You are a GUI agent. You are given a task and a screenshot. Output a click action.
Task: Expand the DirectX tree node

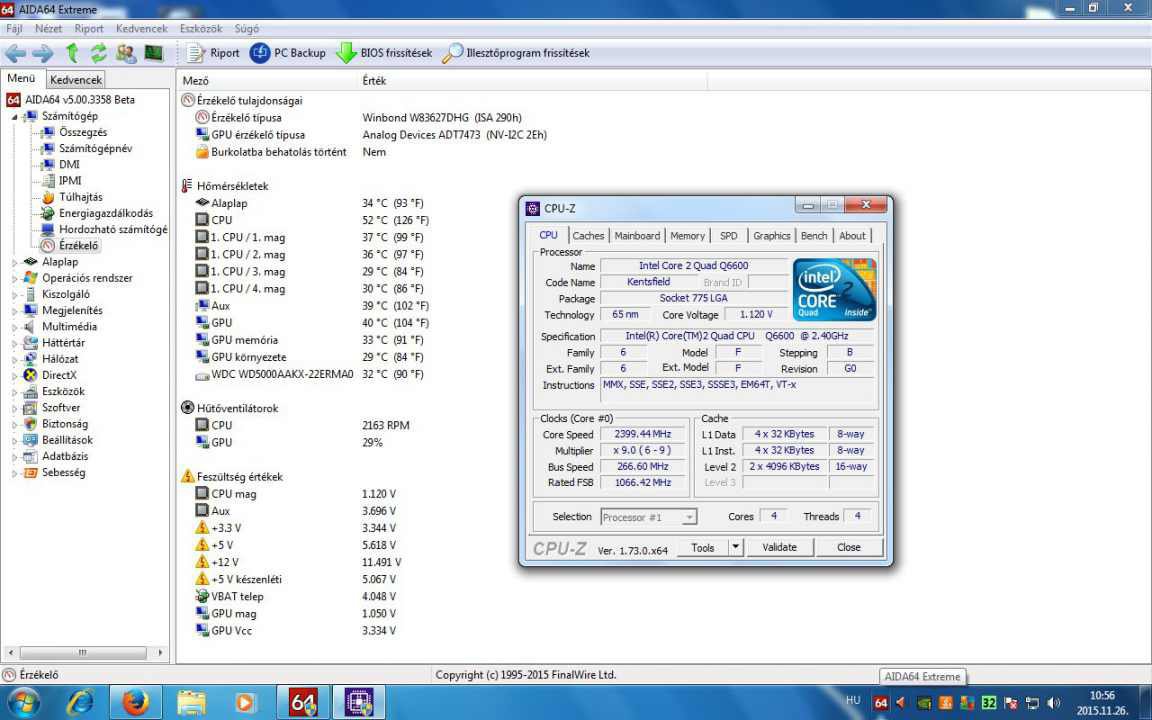pyautogui.click(x=14, y=375)
